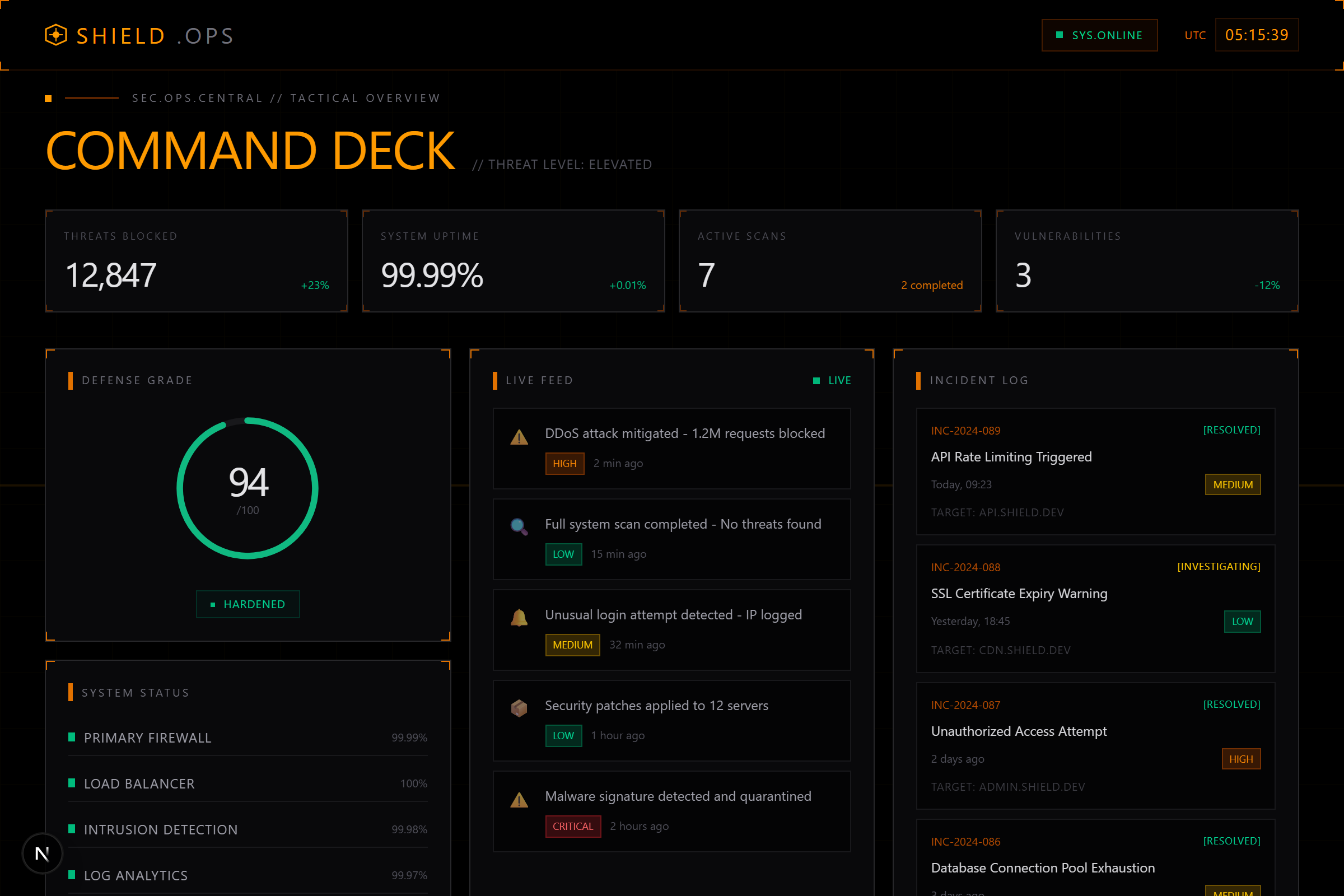Viewport: 1344px width, 896px height.
Task: Click the SYS.ONLINE status badge
Action: (1099, 35)
